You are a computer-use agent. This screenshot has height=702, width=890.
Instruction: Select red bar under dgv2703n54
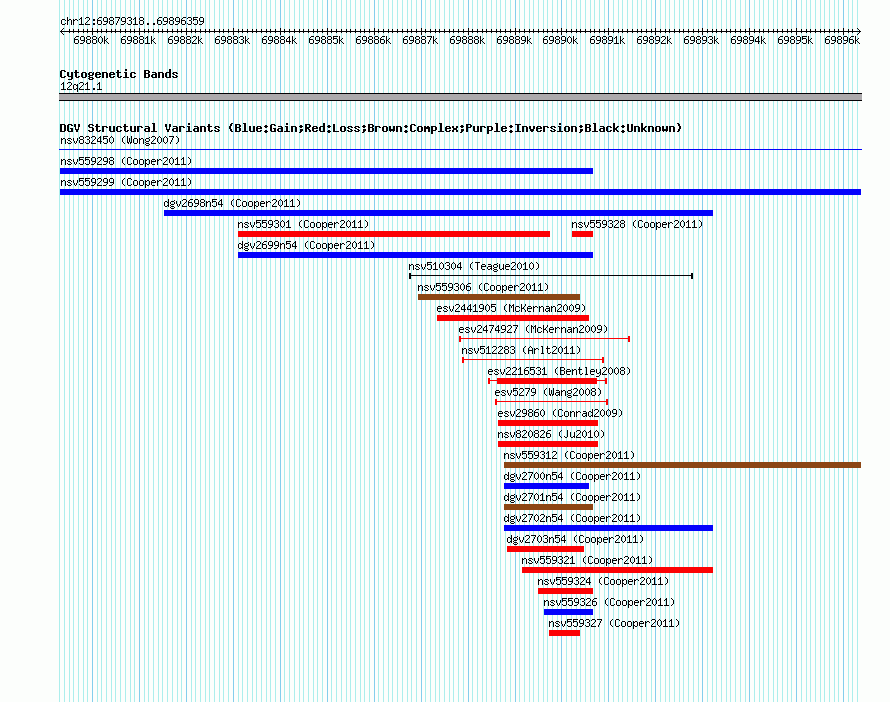[x=545, y=549]
